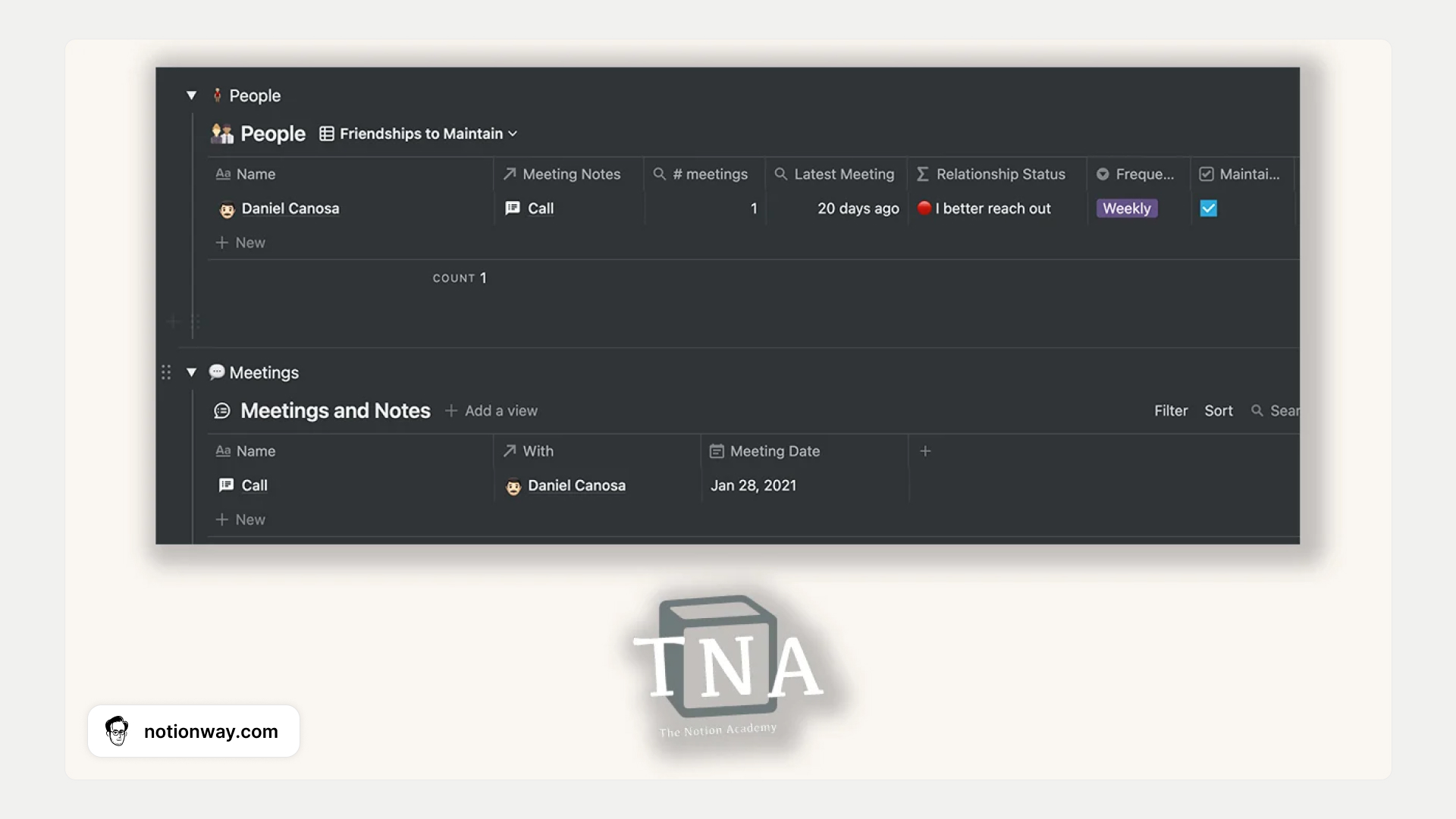Click the relation arrow icon on Meeting Notes column
1456x819 pixels.
(x=510, y=174)
